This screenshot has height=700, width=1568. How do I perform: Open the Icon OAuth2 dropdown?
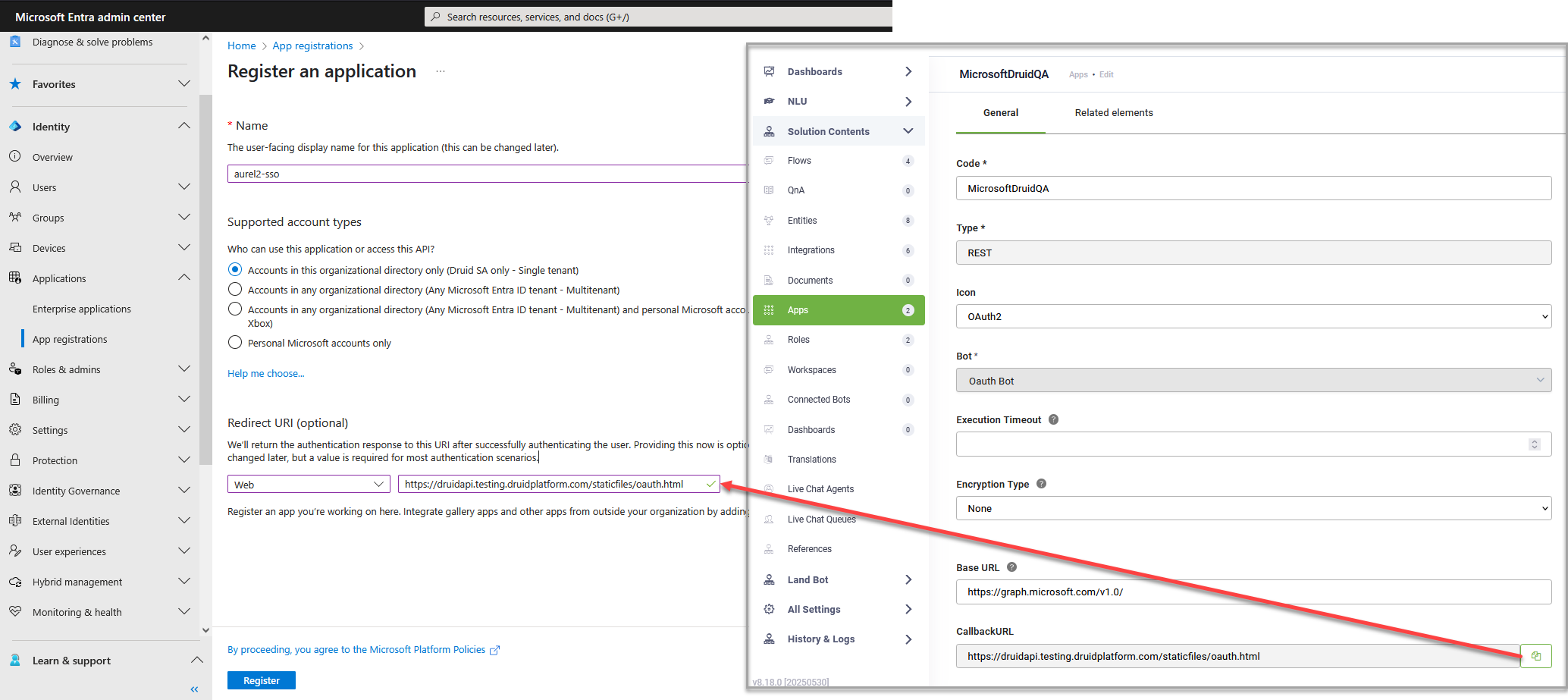[x=1253, y=316]
